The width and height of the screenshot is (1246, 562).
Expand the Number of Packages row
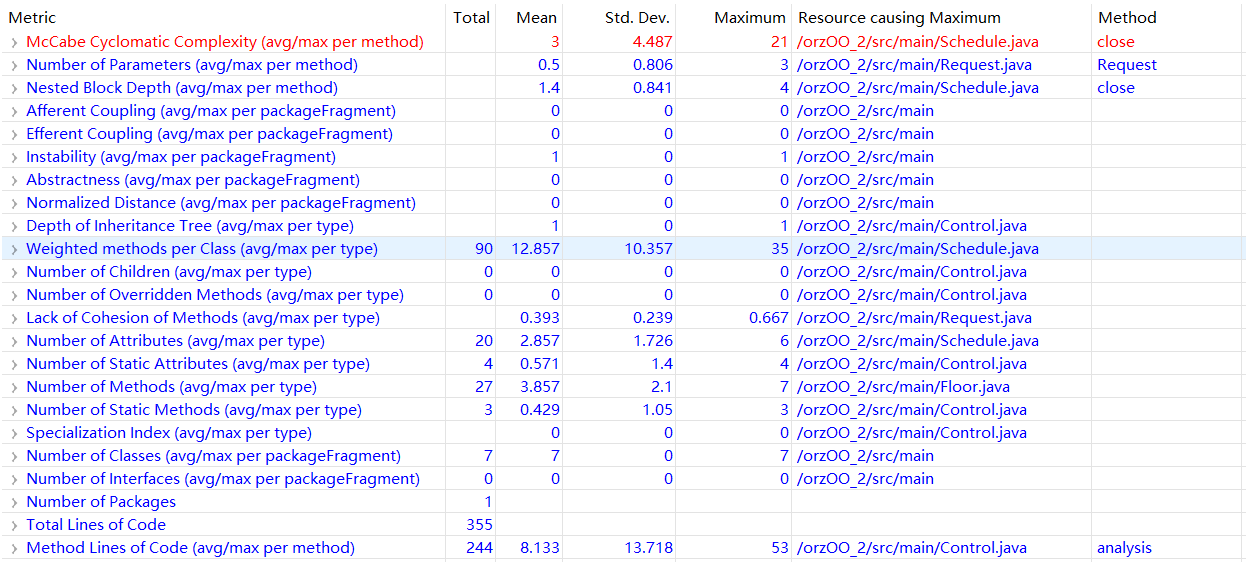14,502
